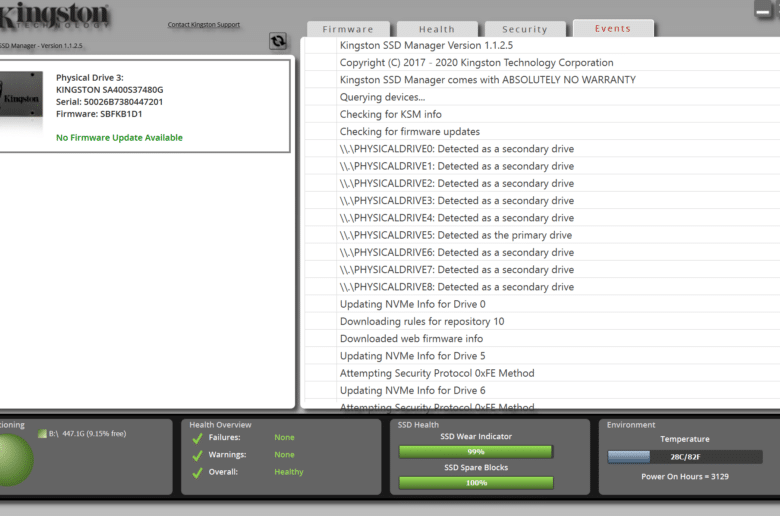This screenshot has height=516, width=780.
Task: Click the 'None' value beside Warnings
Action: click(284, 455)
